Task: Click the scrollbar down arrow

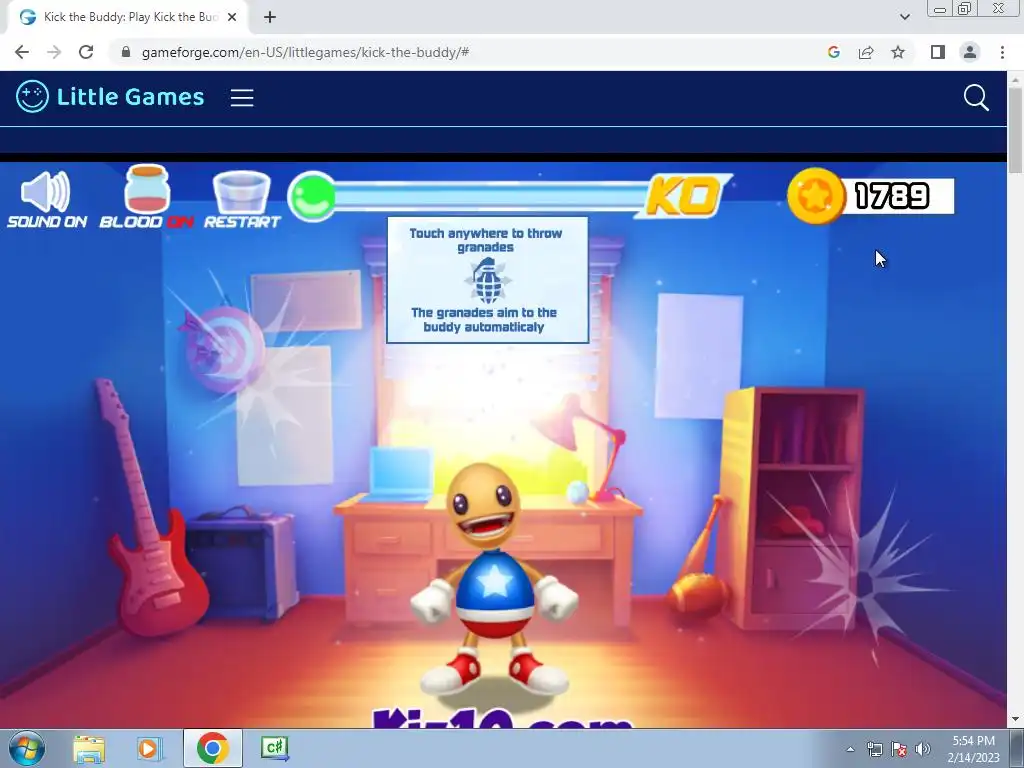Action: point(1016,720)
